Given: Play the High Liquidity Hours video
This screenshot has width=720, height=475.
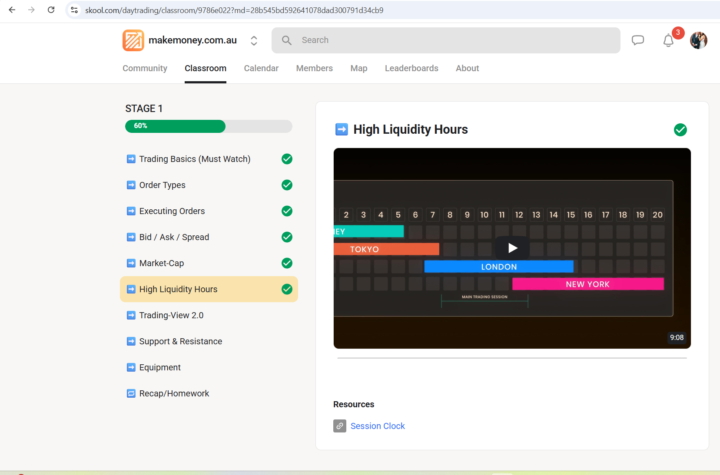Looking at the screenshot, I should [512, 248].
